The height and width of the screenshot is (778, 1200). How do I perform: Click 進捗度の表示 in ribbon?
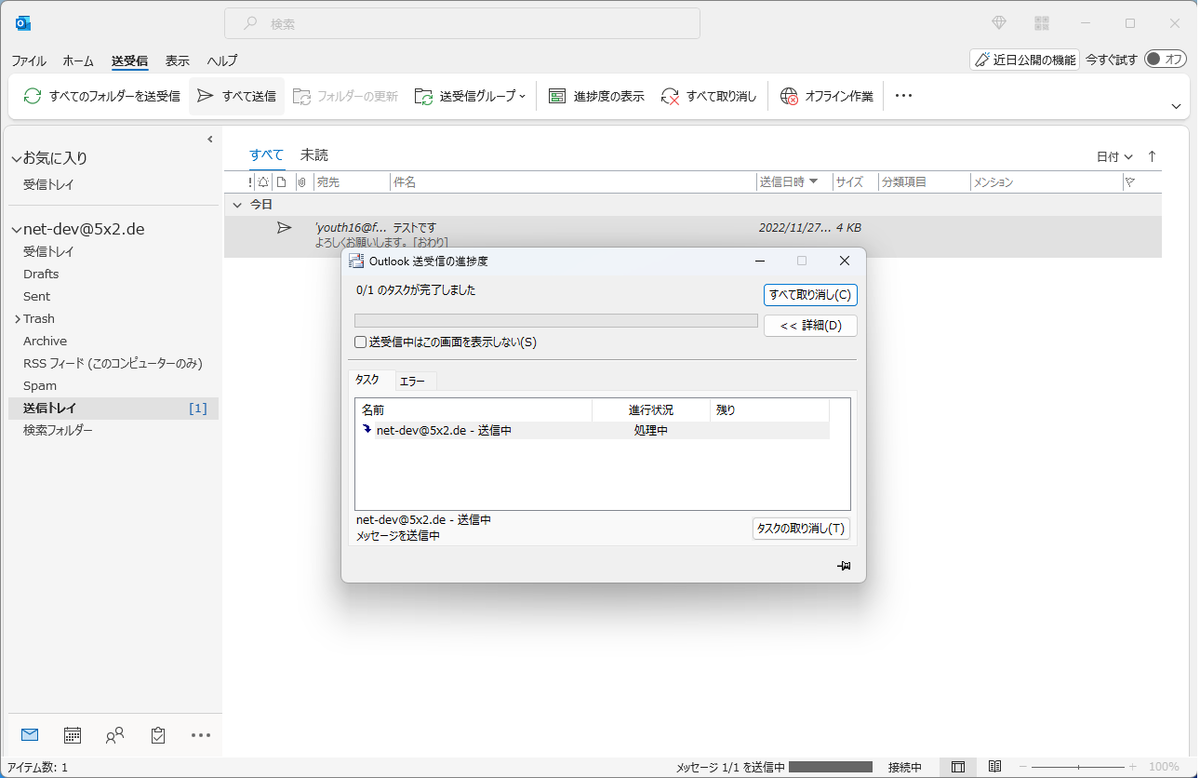[x=596, y=96]
